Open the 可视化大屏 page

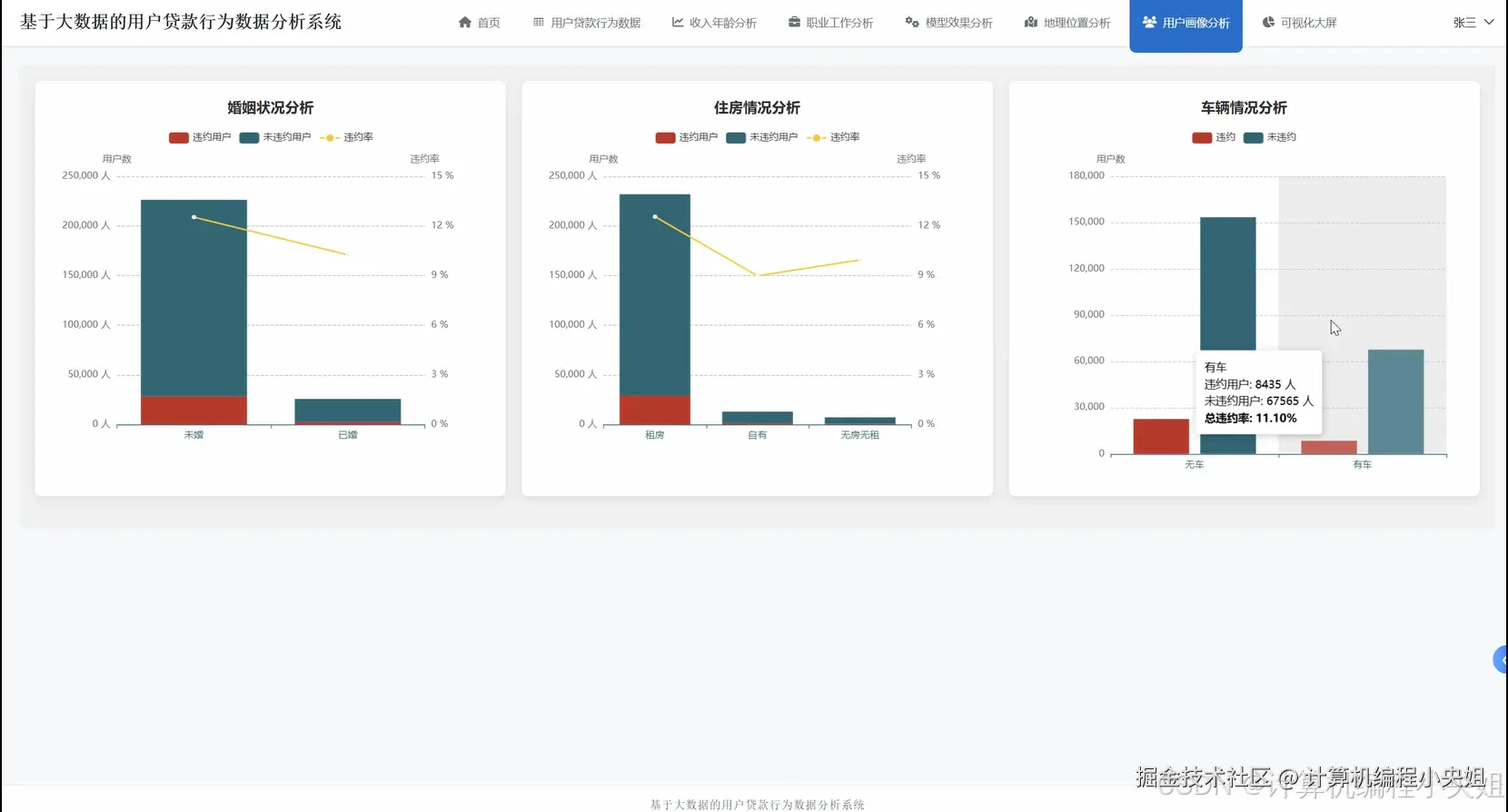click(1300, 23)
